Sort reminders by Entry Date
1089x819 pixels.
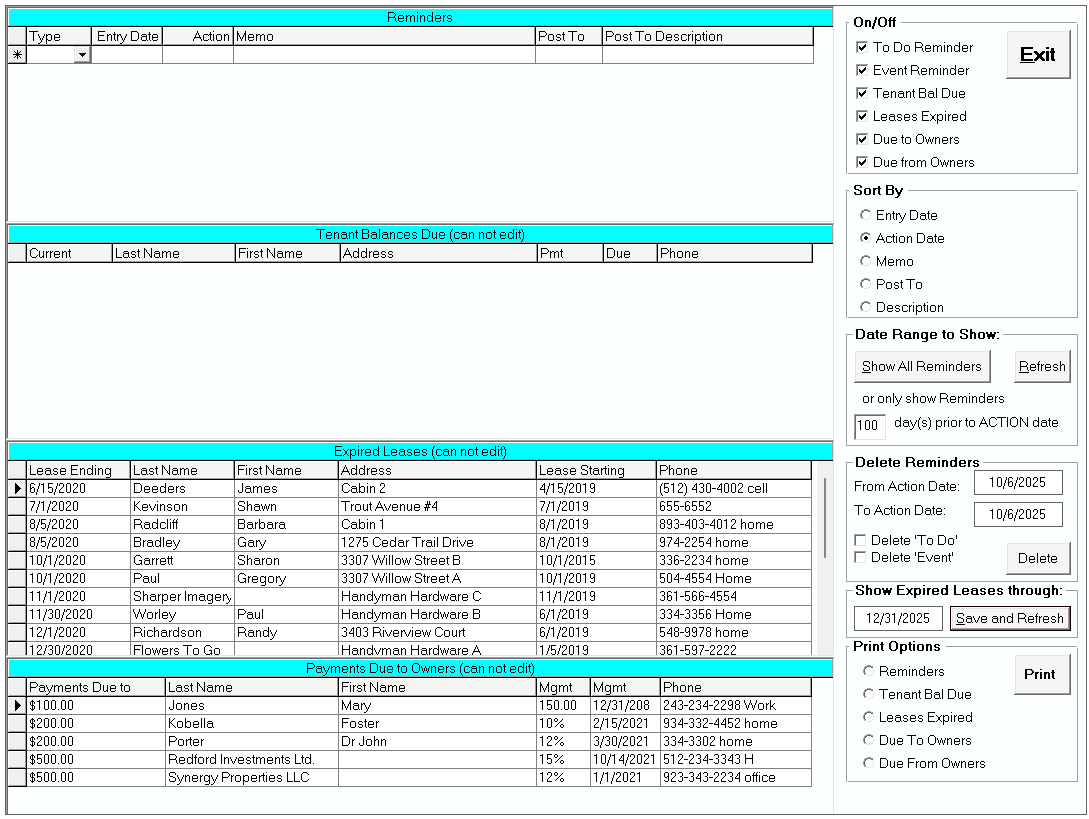(x=866, y=215)
